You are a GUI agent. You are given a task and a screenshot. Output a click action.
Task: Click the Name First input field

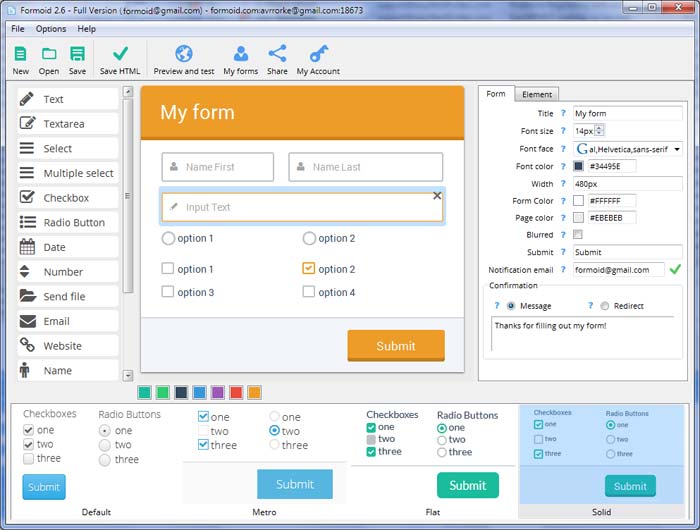click(218, 167)
